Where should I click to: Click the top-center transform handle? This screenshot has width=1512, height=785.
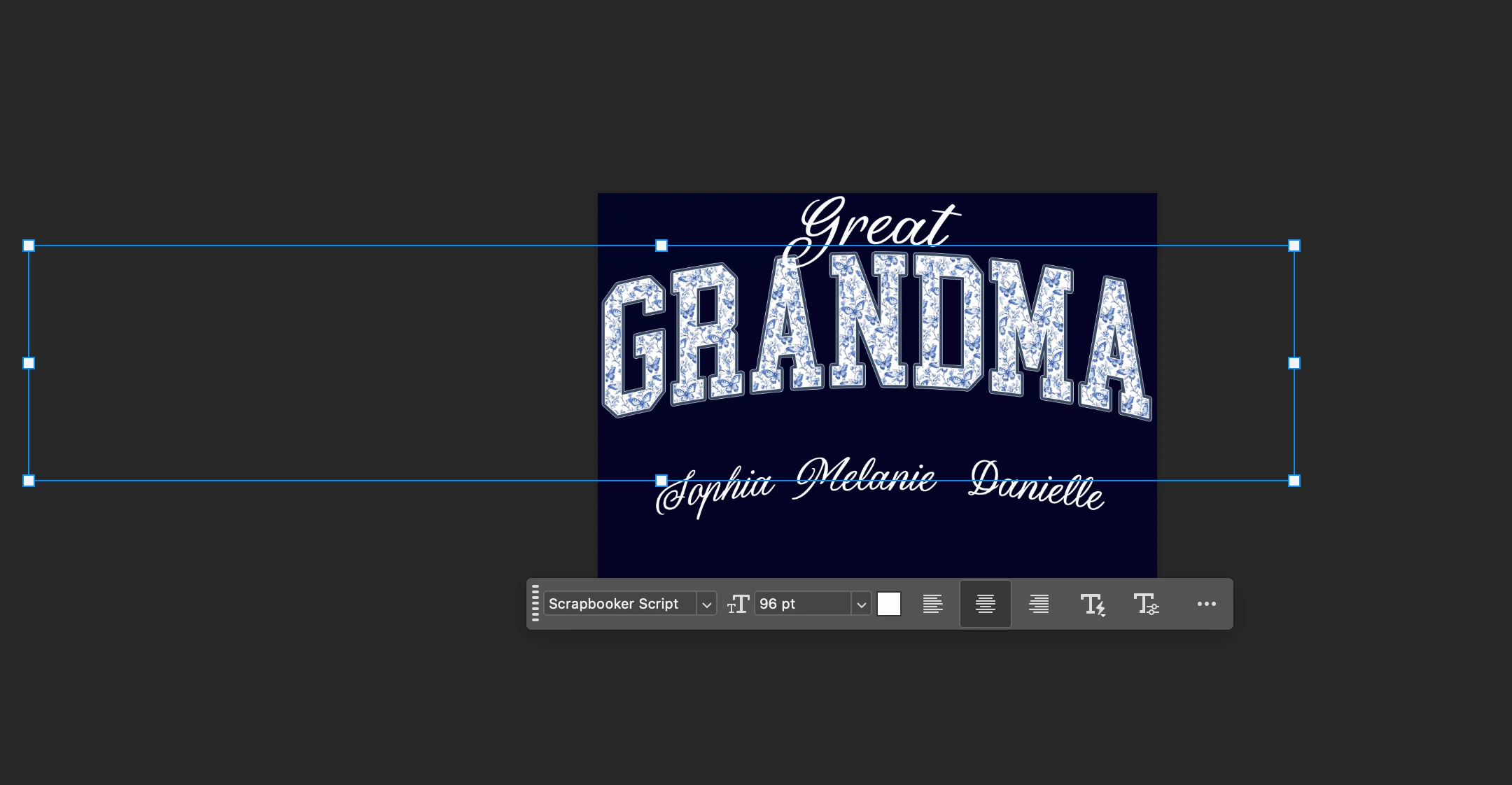[x=661, y=246]
